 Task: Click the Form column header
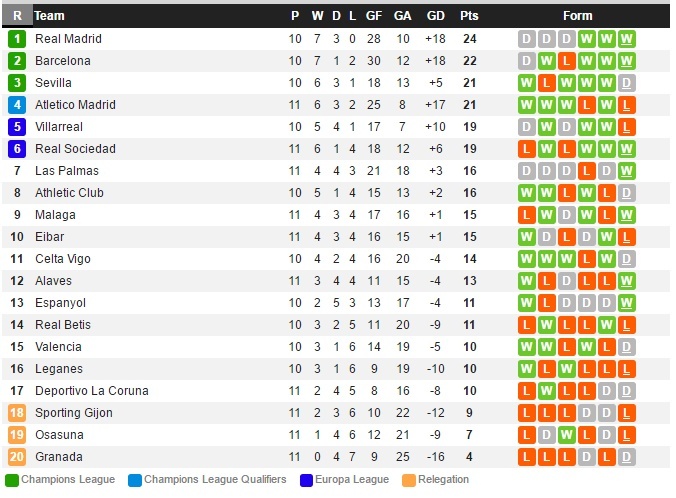click(577, 15)
